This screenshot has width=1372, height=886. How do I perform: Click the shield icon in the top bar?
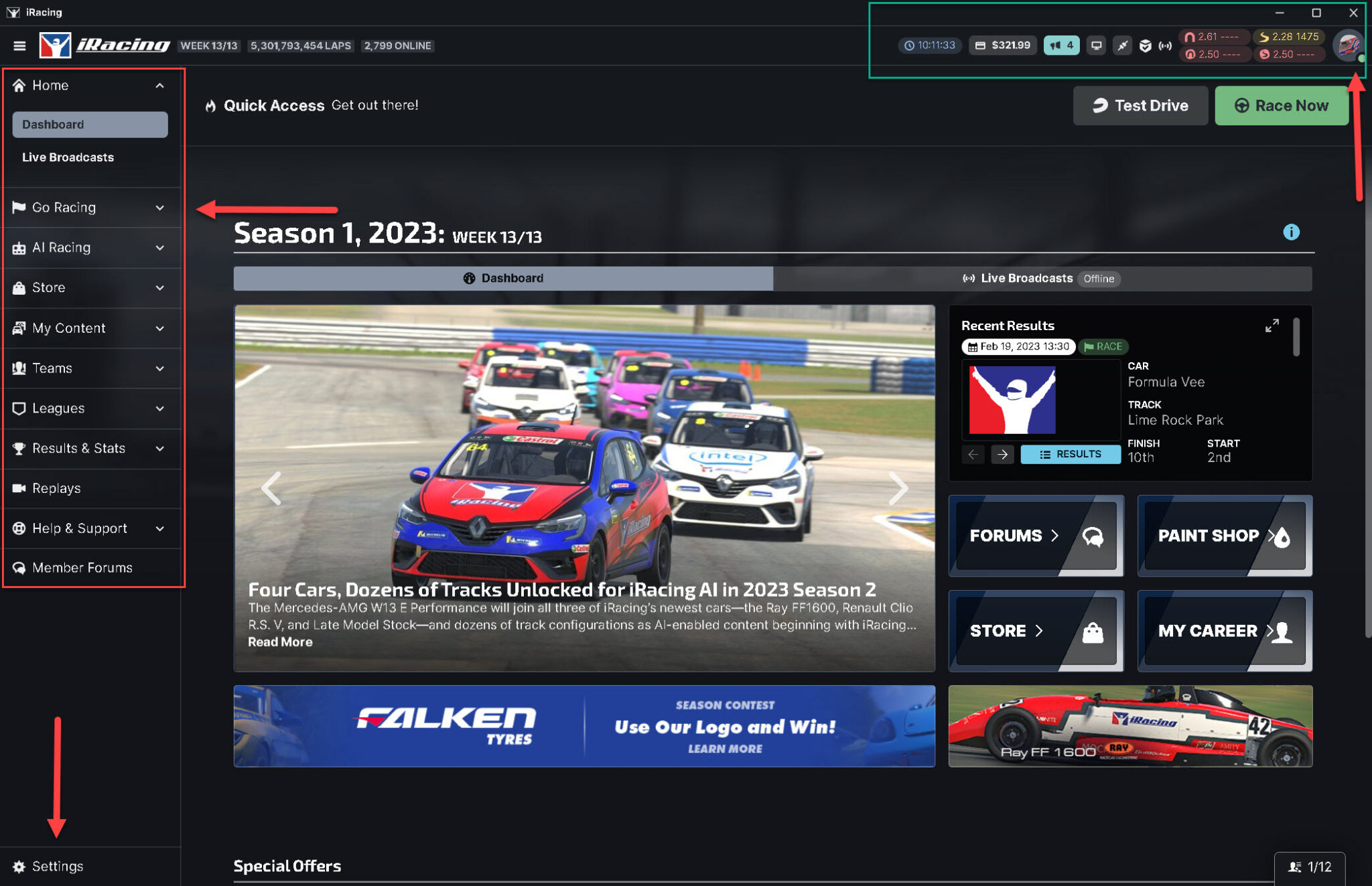(1144, 46)
